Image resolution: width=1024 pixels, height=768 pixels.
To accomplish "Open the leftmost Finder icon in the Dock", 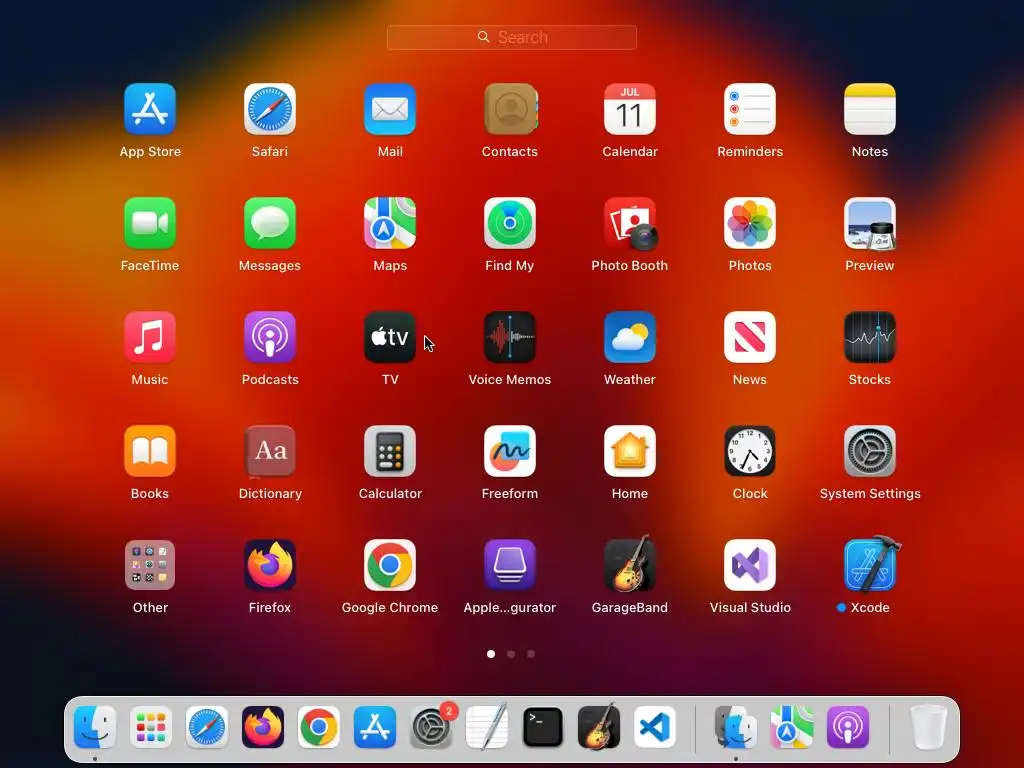I will (x=95, y=727).
